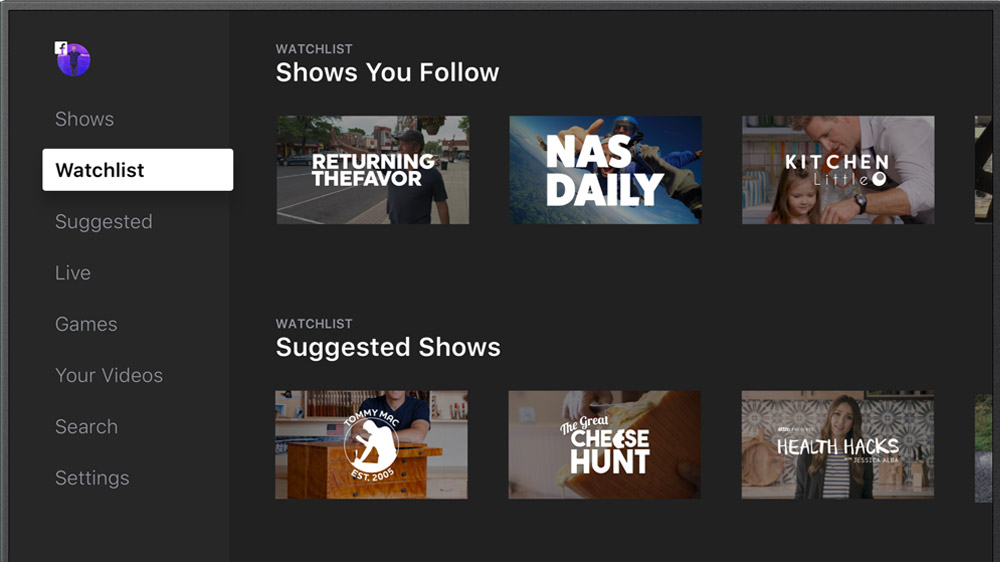Go to the Shows menu item

(x=84, y=119)
